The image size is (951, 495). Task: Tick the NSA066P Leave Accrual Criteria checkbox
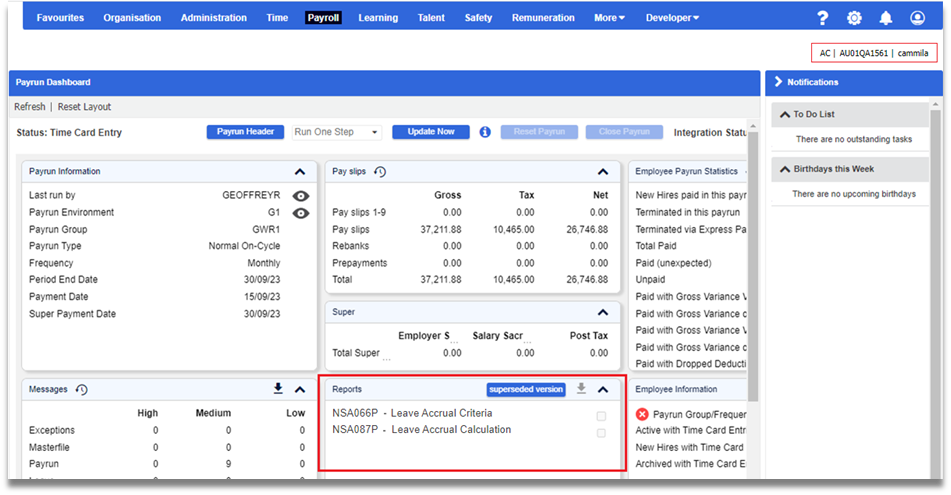coord(601,416)
